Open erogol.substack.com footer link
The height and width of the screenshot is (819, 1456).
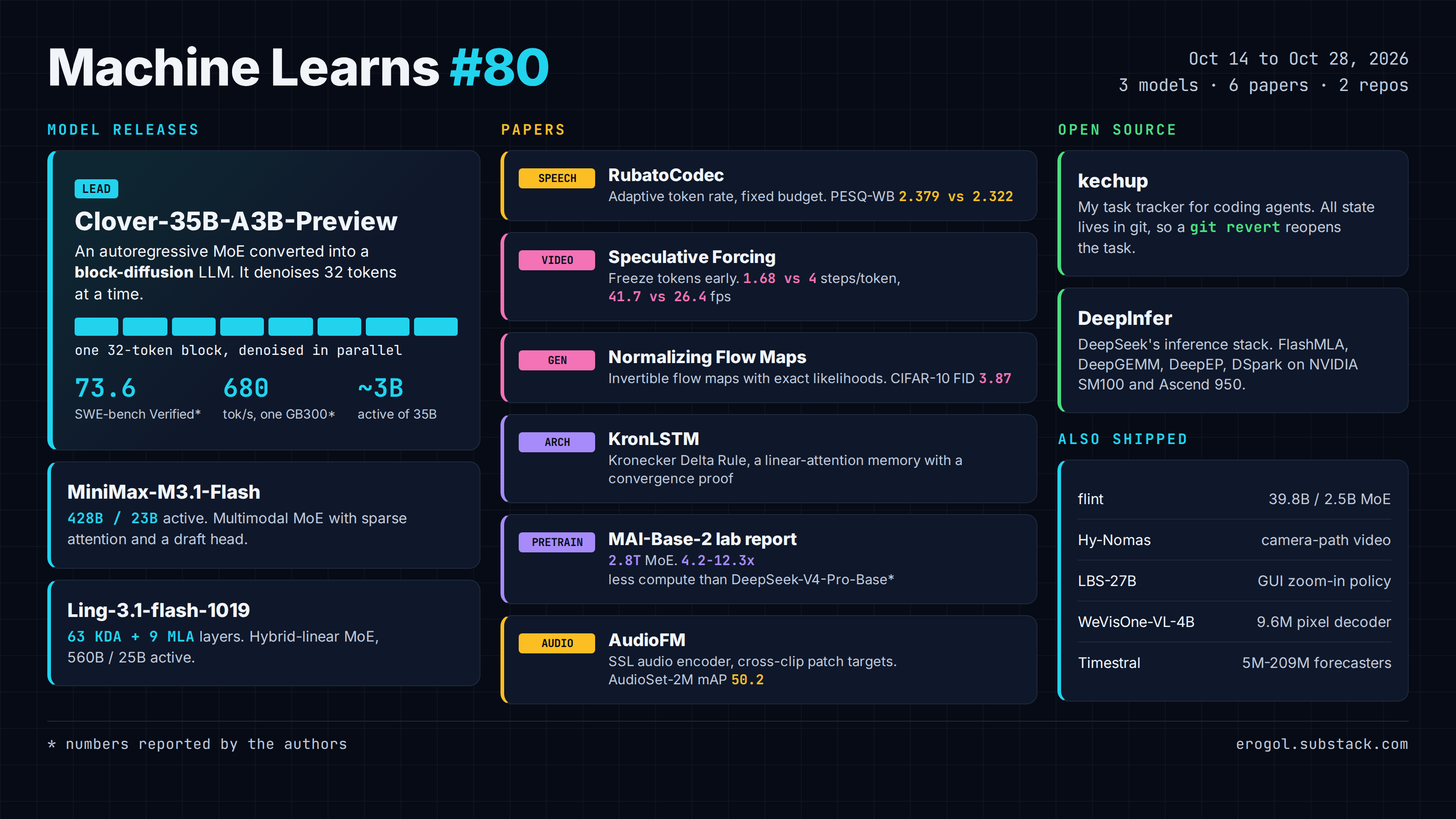point(1321,744)
